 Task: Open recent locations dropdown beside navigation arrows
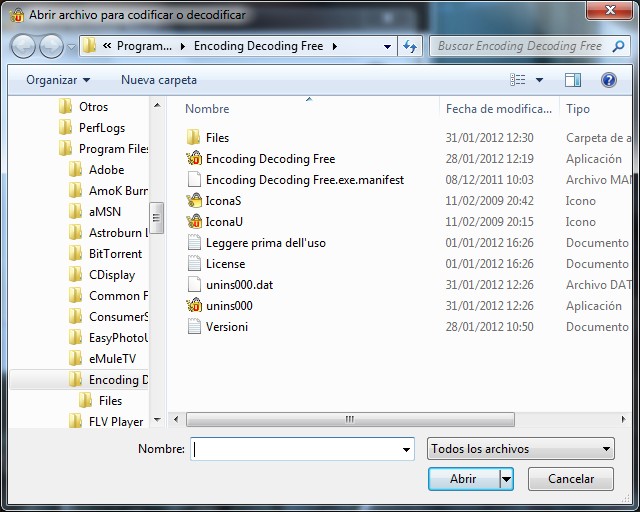click(x=71, y=47)
